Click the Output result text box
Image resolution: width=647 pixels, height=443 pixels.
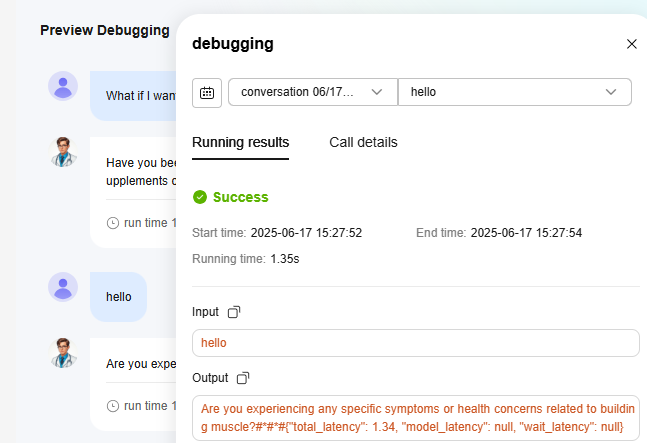point(415,418)
